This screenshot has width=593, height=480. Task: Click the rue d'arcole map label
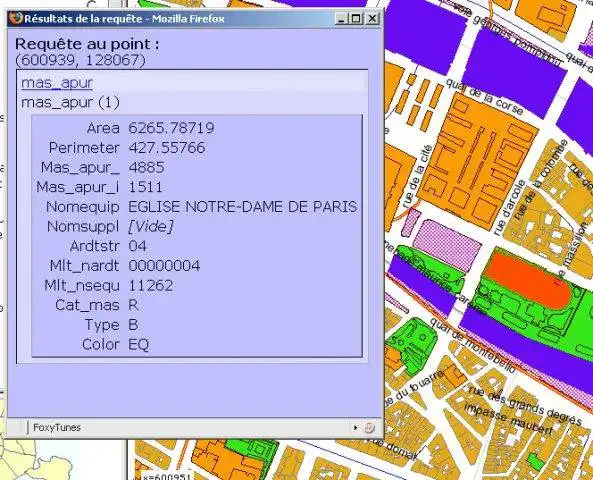[509, 208]
